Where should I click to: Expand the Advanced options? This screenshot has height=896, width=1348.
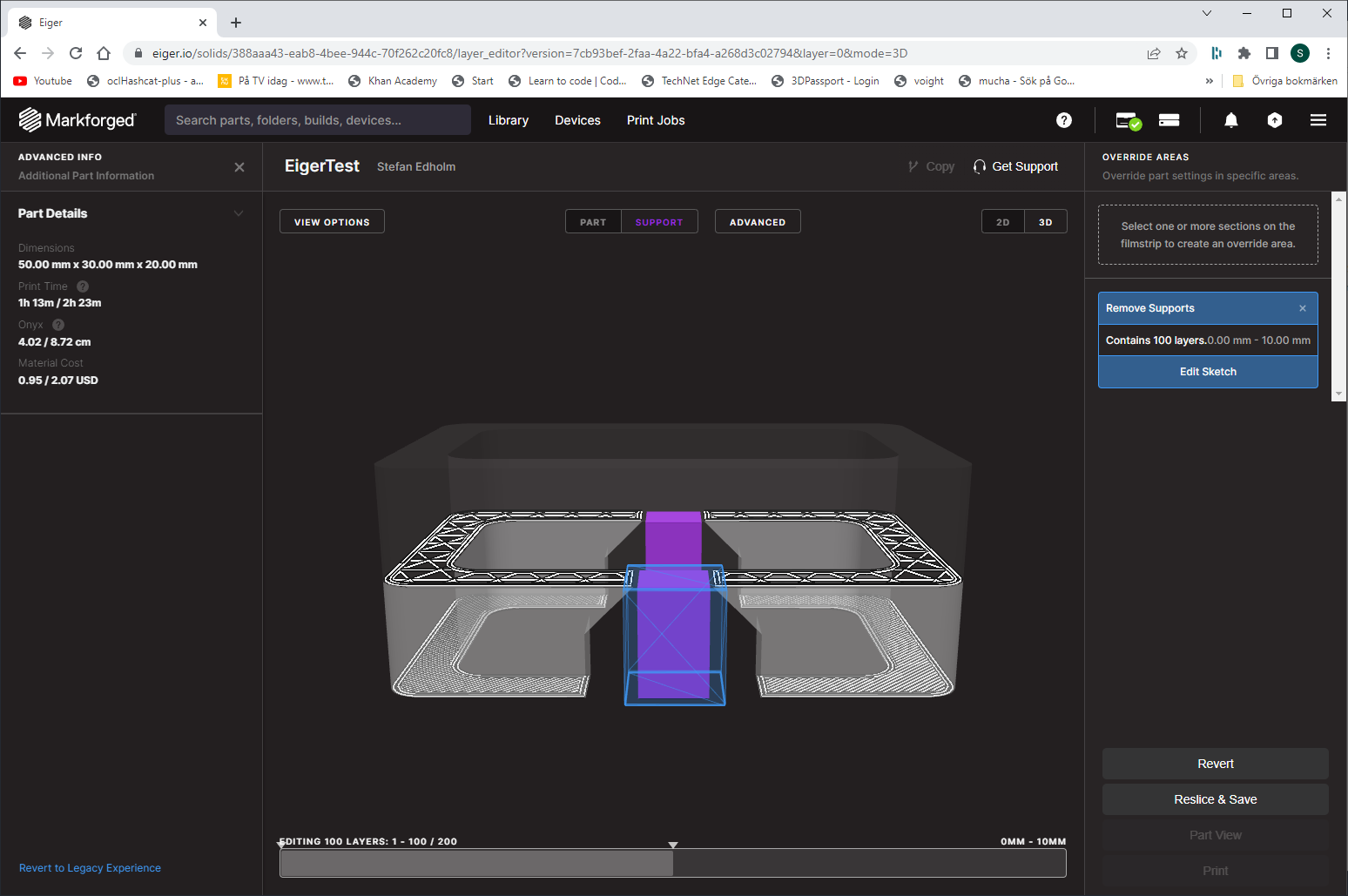757,222
